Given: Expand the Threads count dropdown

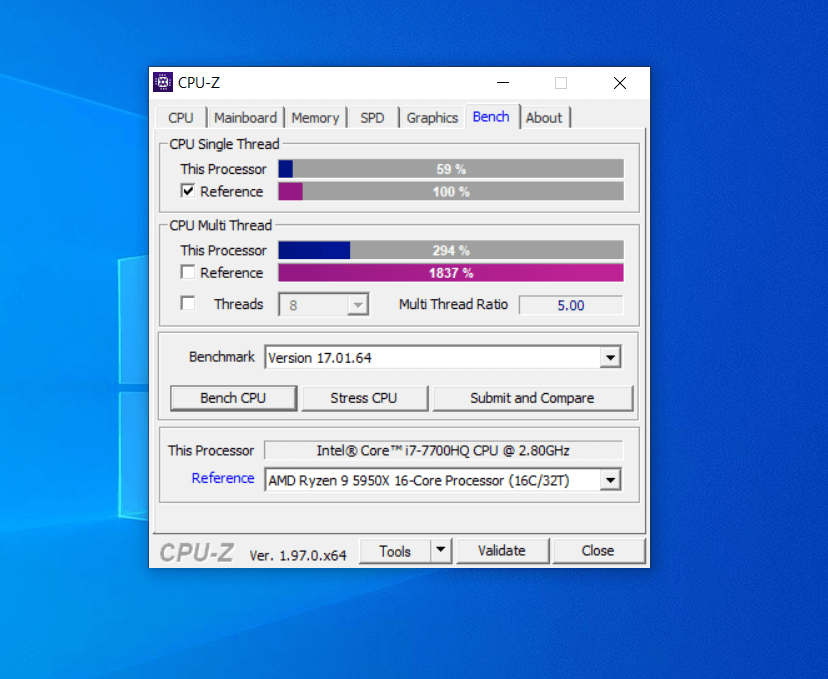Looking at the screenshot, I should [x=357, y=305].
